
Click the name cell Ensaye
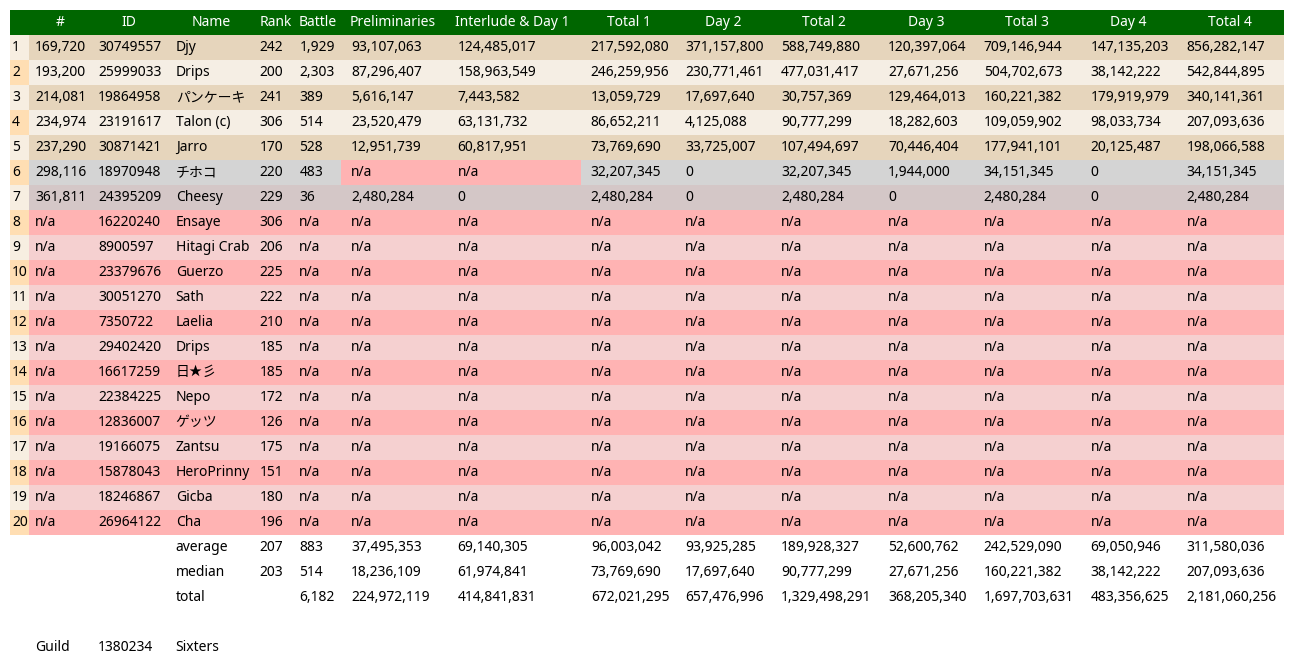tap(198, 221)
